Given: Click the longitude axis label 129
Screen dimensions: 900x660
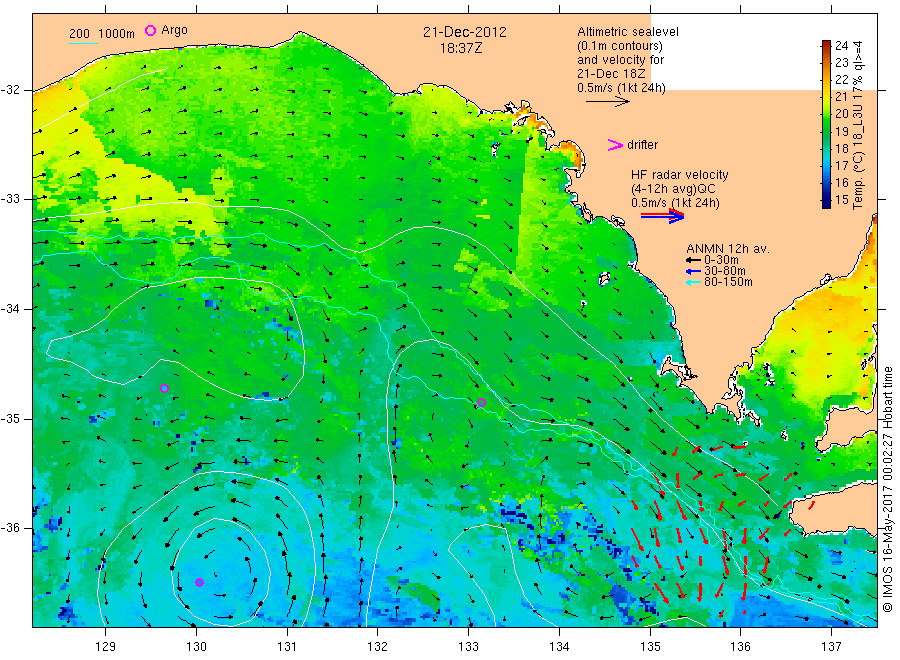Looking at the screenshot, I should (106, 646).
